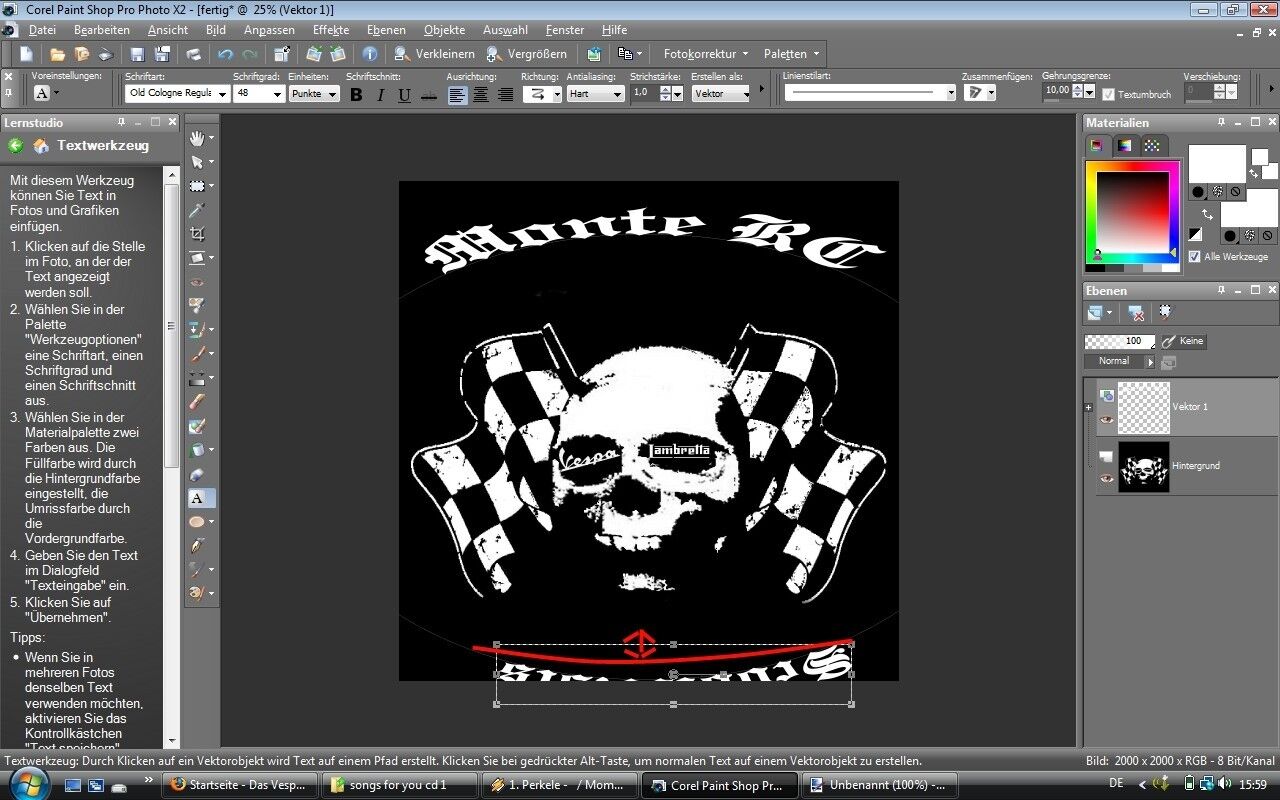Expand the Vektor 1 layer tree
The height and width of the screenshot is (800, 1280).
tap(1088, 407)
